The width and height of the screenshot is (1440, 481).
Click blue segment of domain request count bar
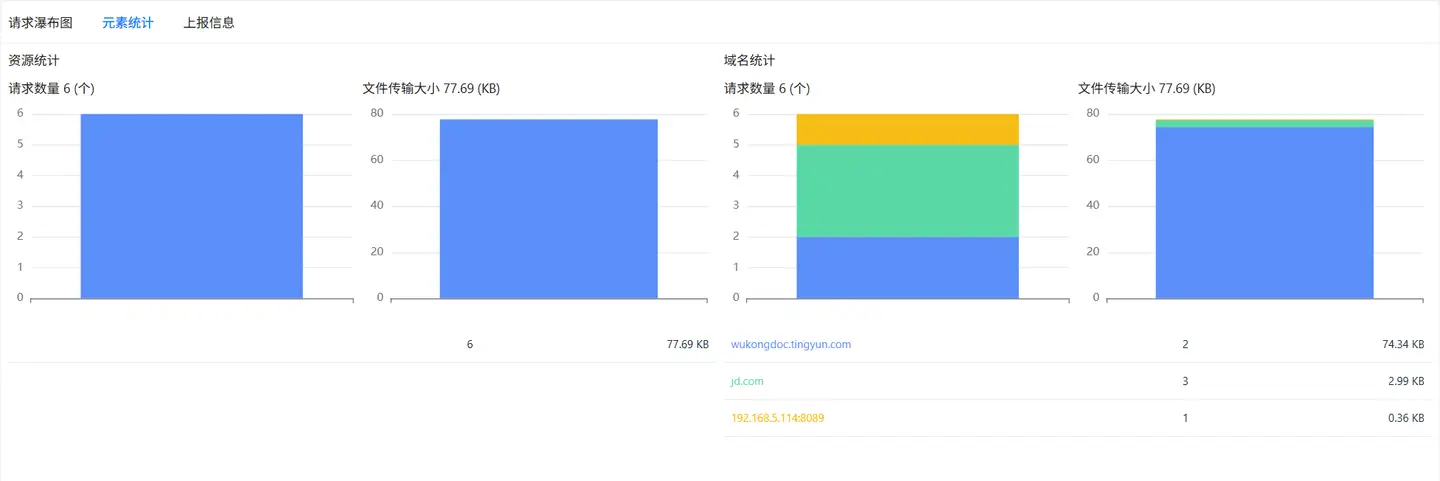pyautogui.click(x=907, y=267)
